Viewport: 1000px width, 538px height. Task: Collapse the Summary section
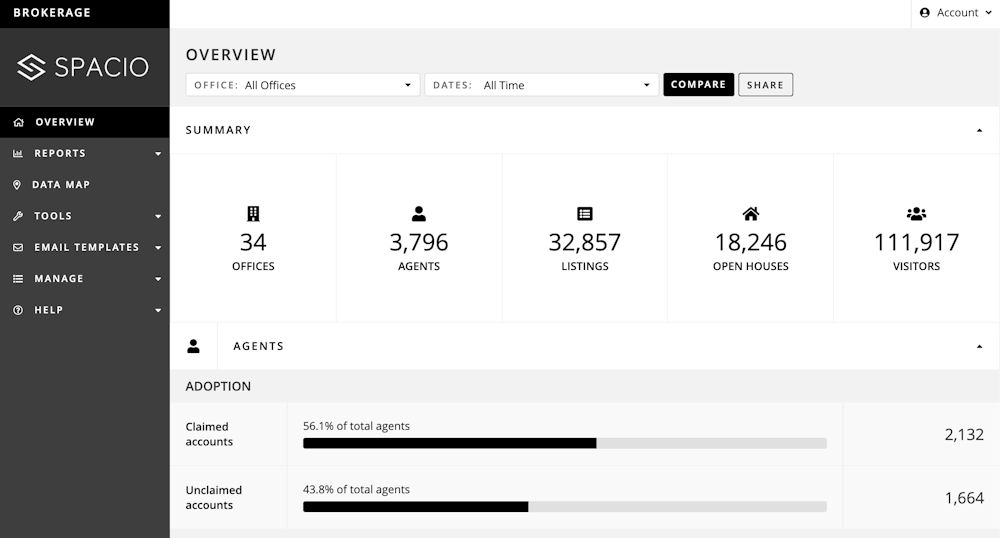tap(979, 130)
